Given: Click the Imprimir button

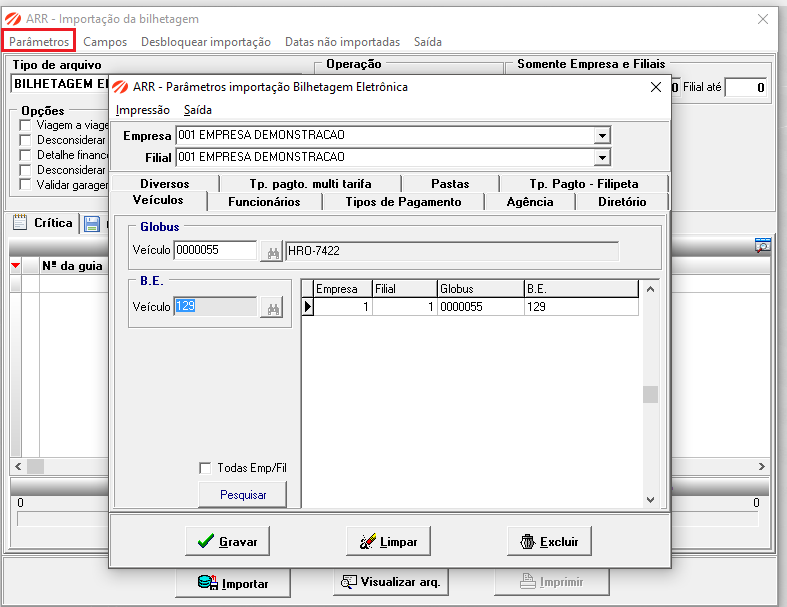Looking at the screenshot, I should 552,582.
